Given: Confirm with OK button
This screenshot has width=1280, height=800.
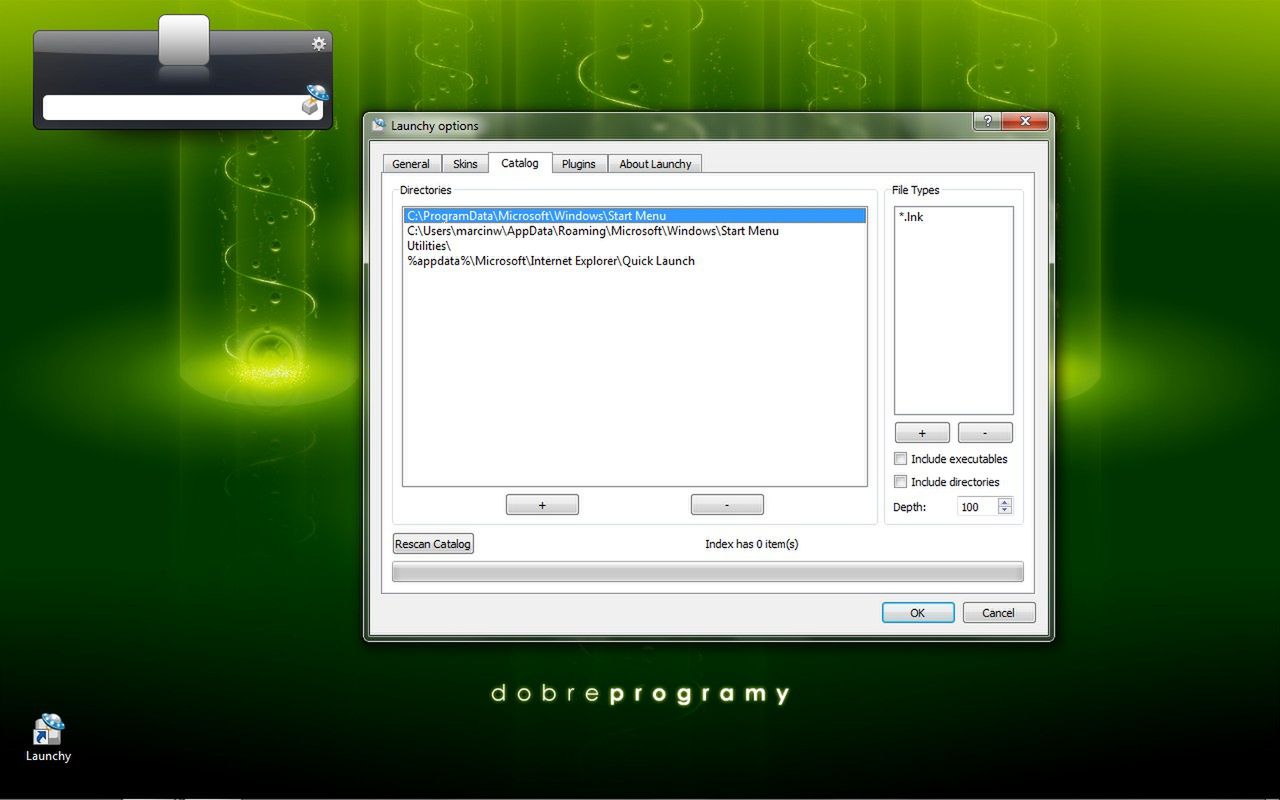Looking at the screenshot, I should (918, 613).
